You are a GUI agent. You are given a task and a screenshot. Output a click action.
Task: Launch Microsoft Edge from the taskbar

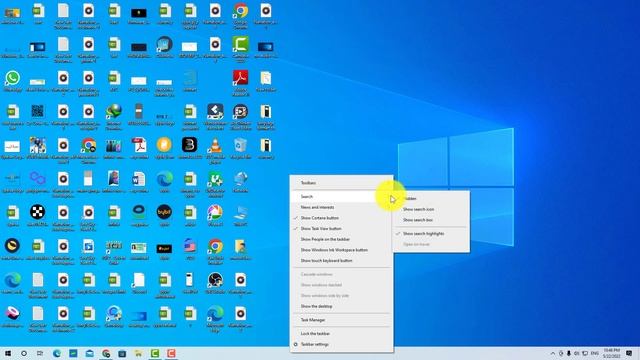pos(57,353)
